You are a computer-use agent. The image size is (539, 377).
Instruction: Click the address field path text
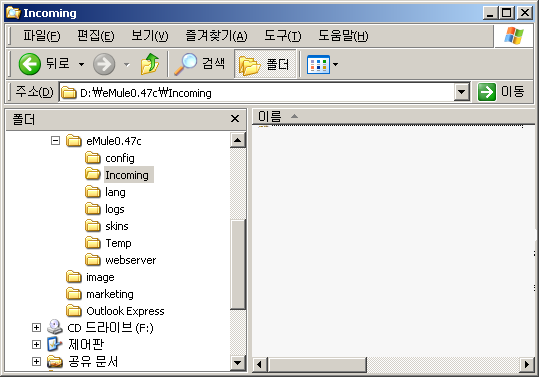coord(146,93)
